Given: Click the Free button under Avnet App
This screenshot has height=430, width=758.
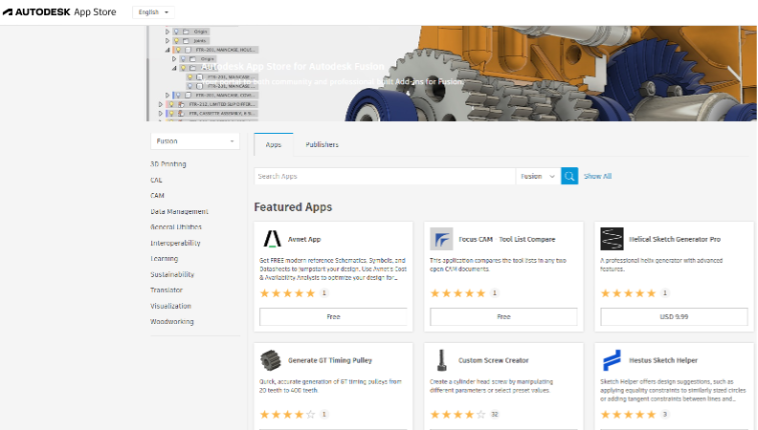Looking at the screenshot, I should 334,317.
